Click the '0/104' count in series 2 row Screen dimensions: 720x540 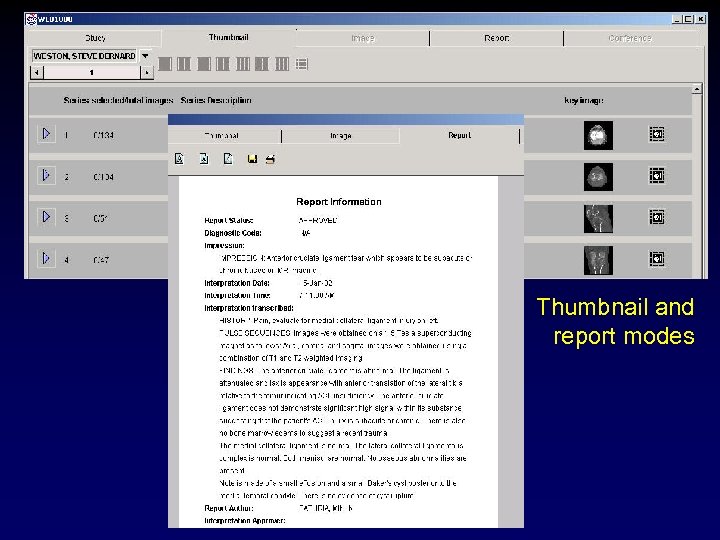103,177
